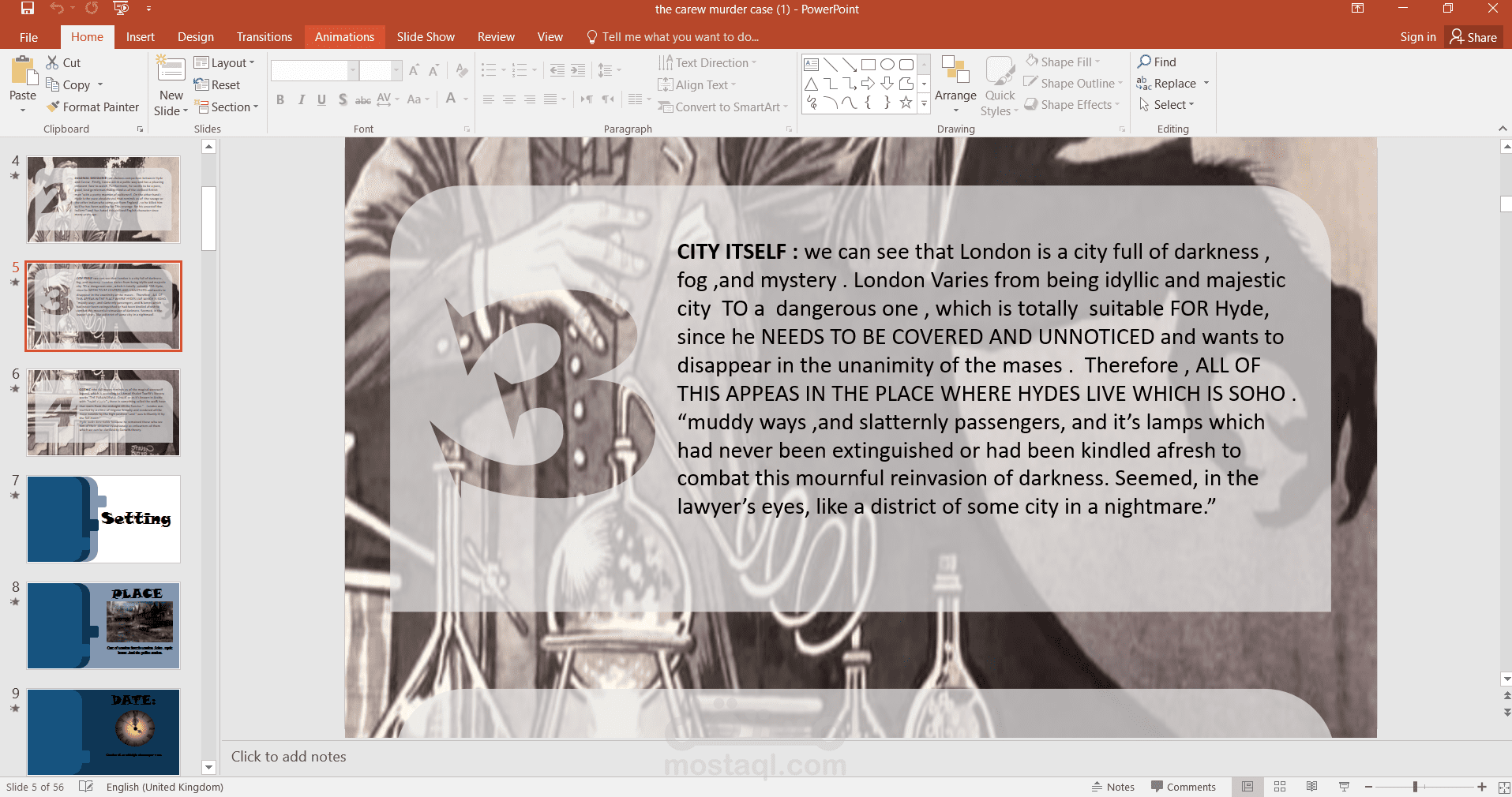Open the Shape Outline dropdown
The image size is (1512, 797).
coord(1073,83)
